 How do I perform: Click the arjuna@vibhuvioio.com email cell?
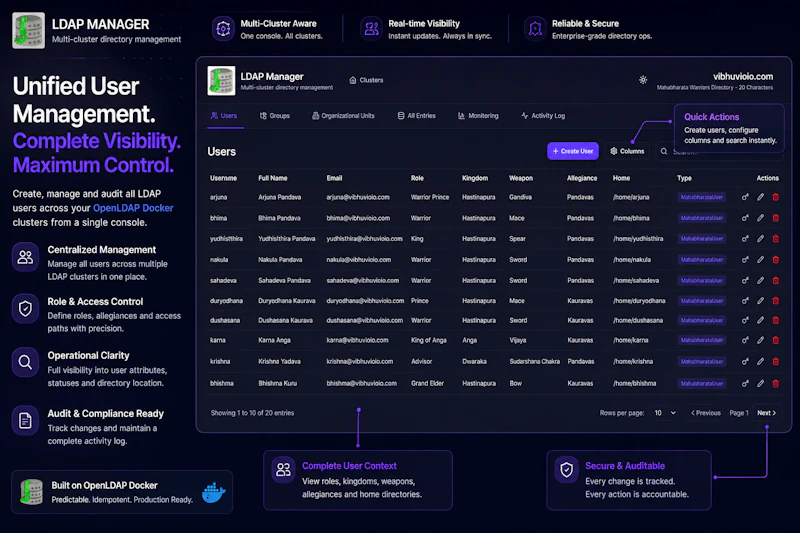coord(358,197)
